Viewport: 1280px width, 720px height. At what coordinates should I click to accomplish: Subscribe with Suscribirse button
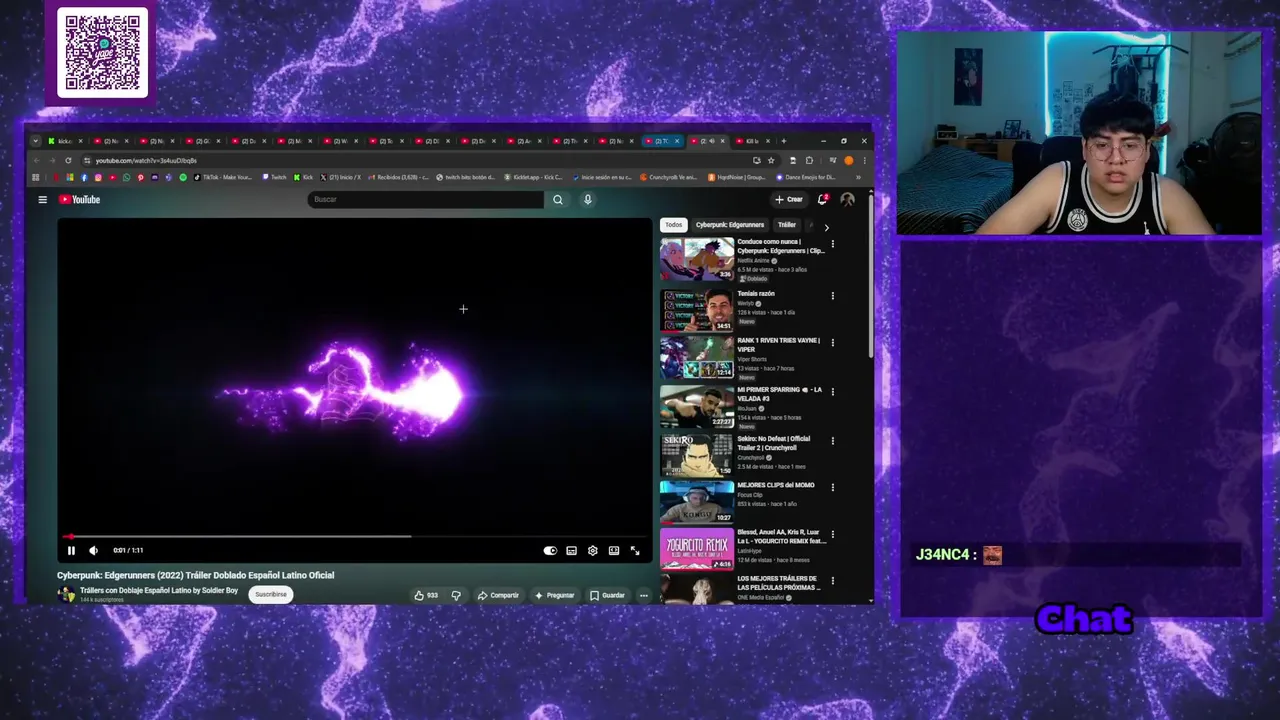coord(270,594)
